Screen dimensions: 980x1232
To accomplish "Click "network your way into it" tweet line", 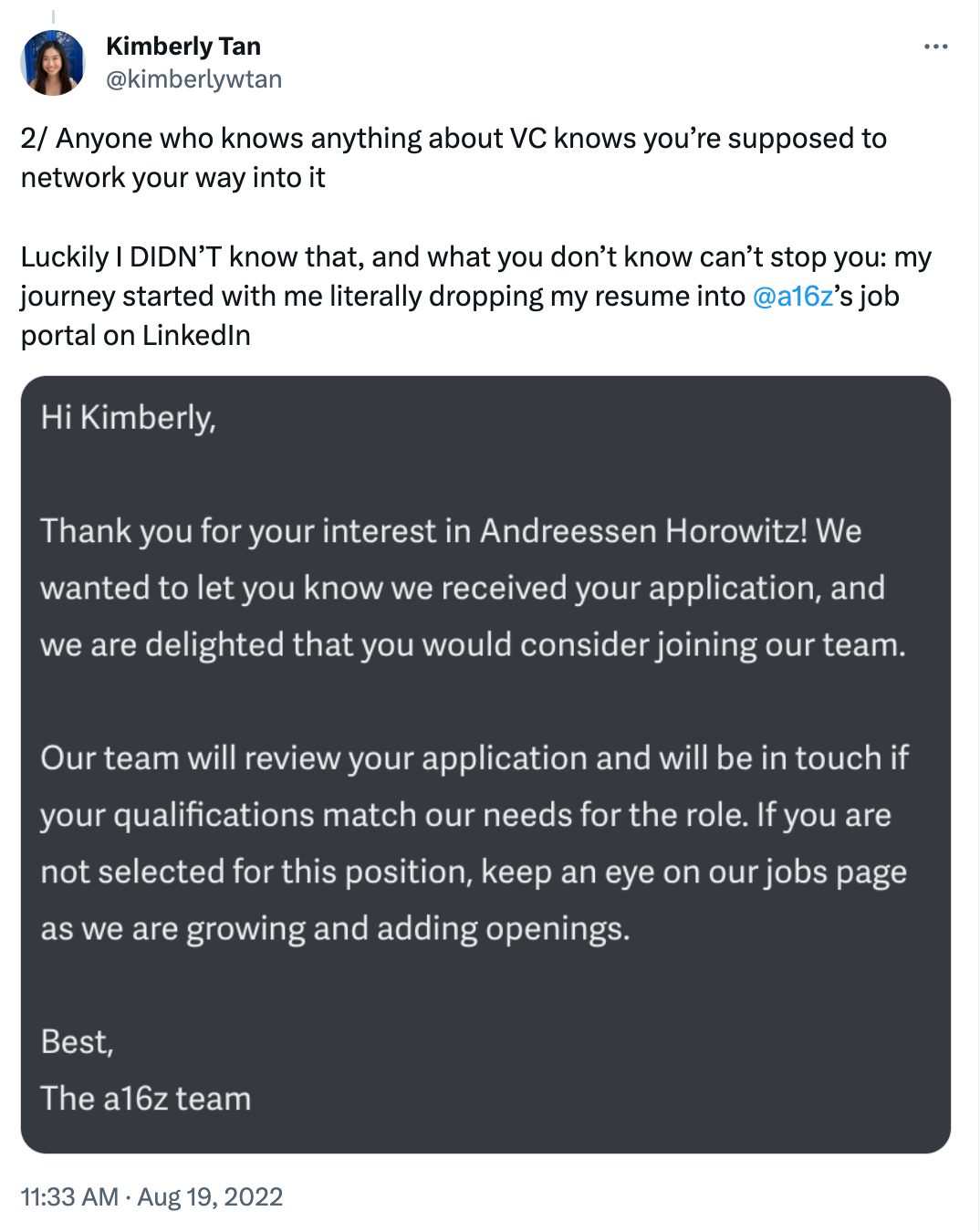I will [173, 178].
